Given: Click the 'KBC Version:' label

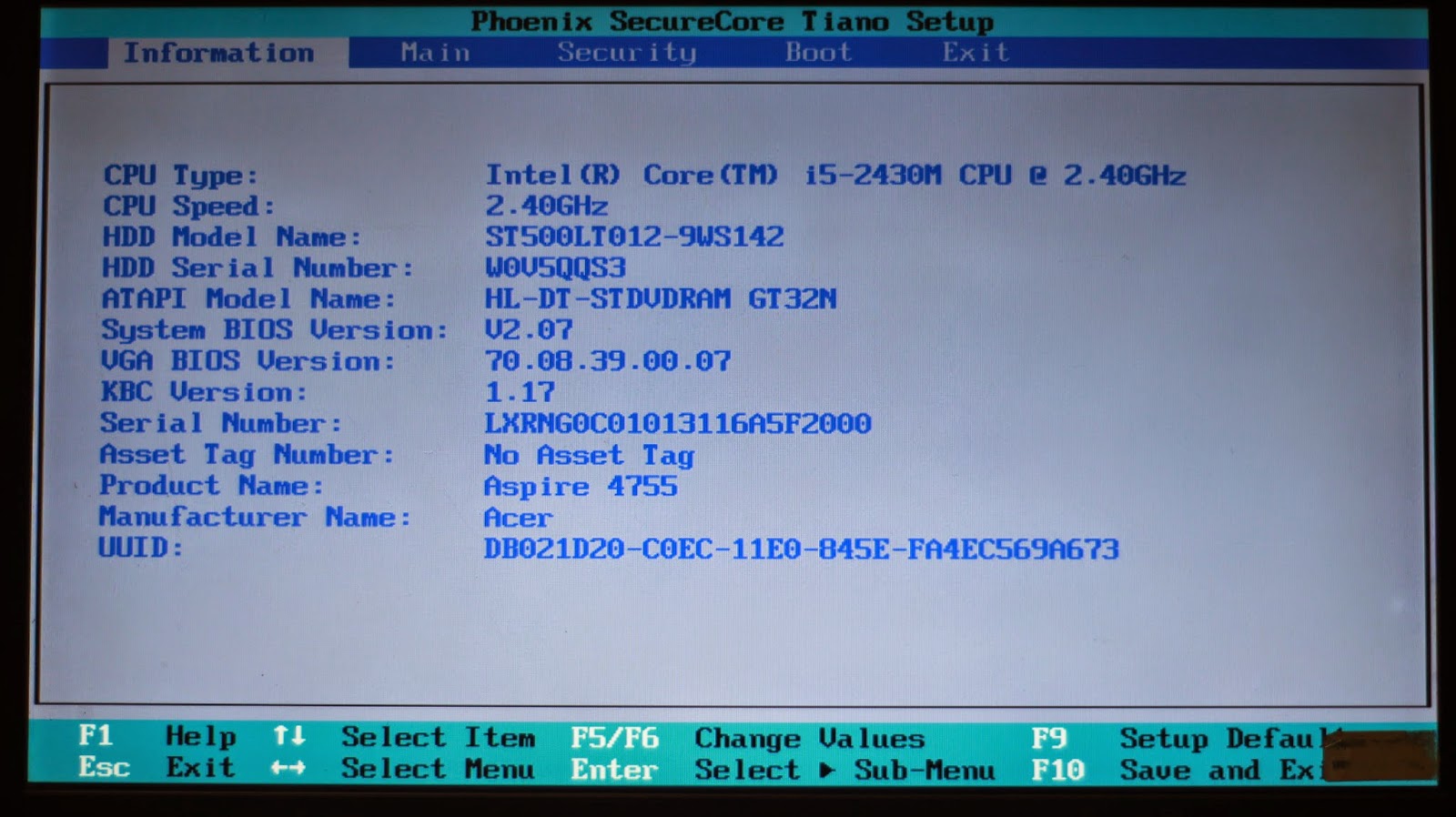Looking at the screenshot, I should pos(204,392).
